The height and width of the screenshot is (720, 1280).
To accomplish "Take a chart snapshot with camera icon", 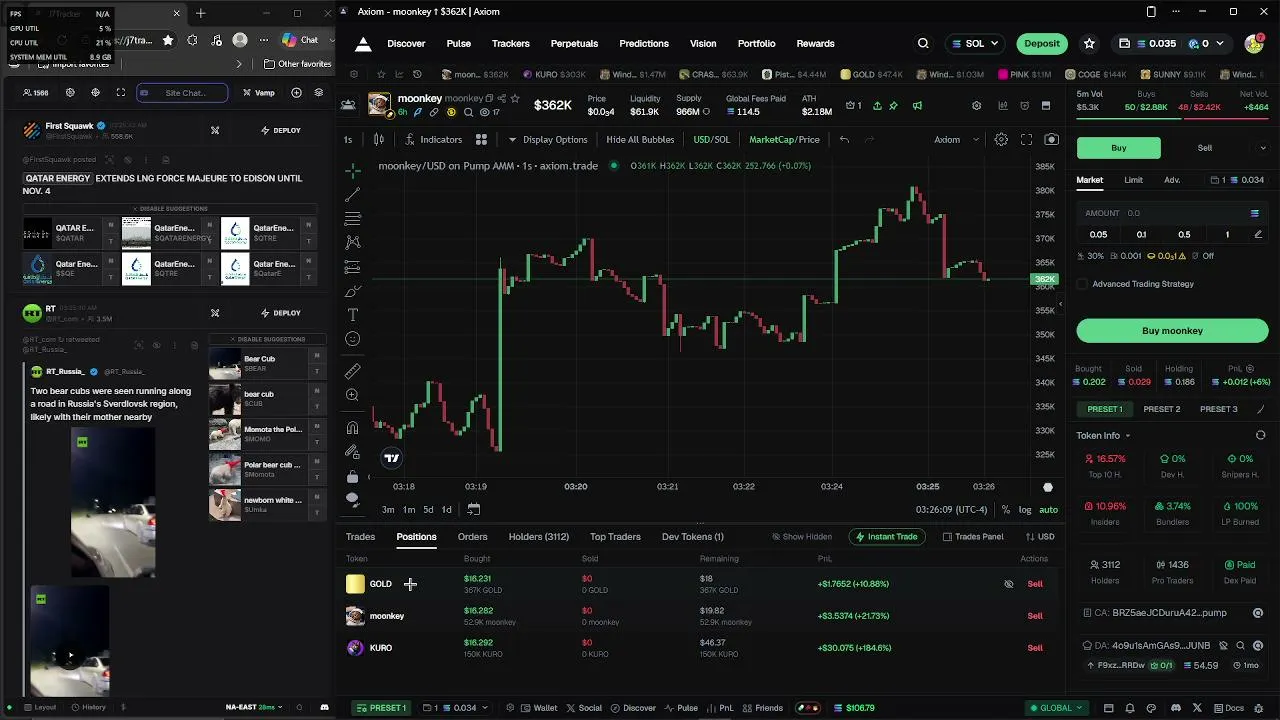I will [1051, 140].
